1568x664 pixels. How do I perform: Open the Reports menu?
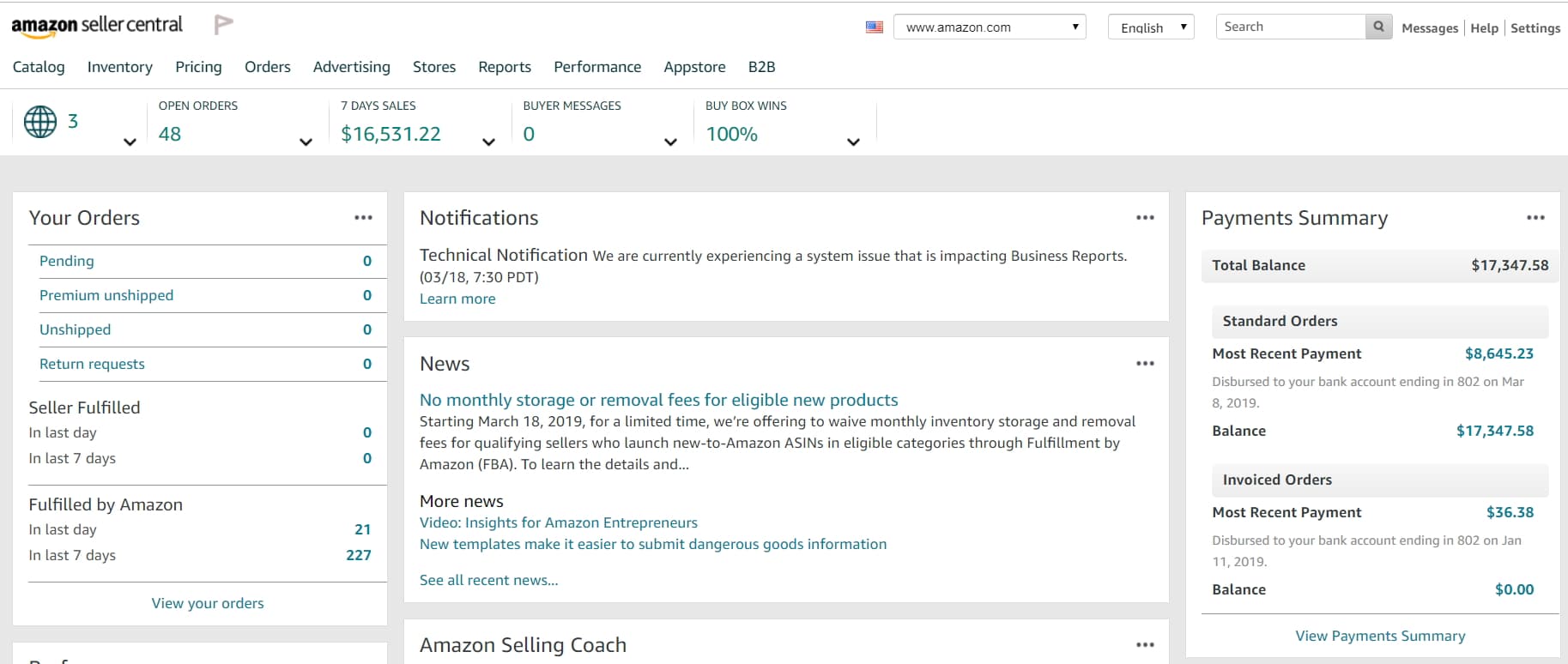pyautogui.click(x=505, y=67)
